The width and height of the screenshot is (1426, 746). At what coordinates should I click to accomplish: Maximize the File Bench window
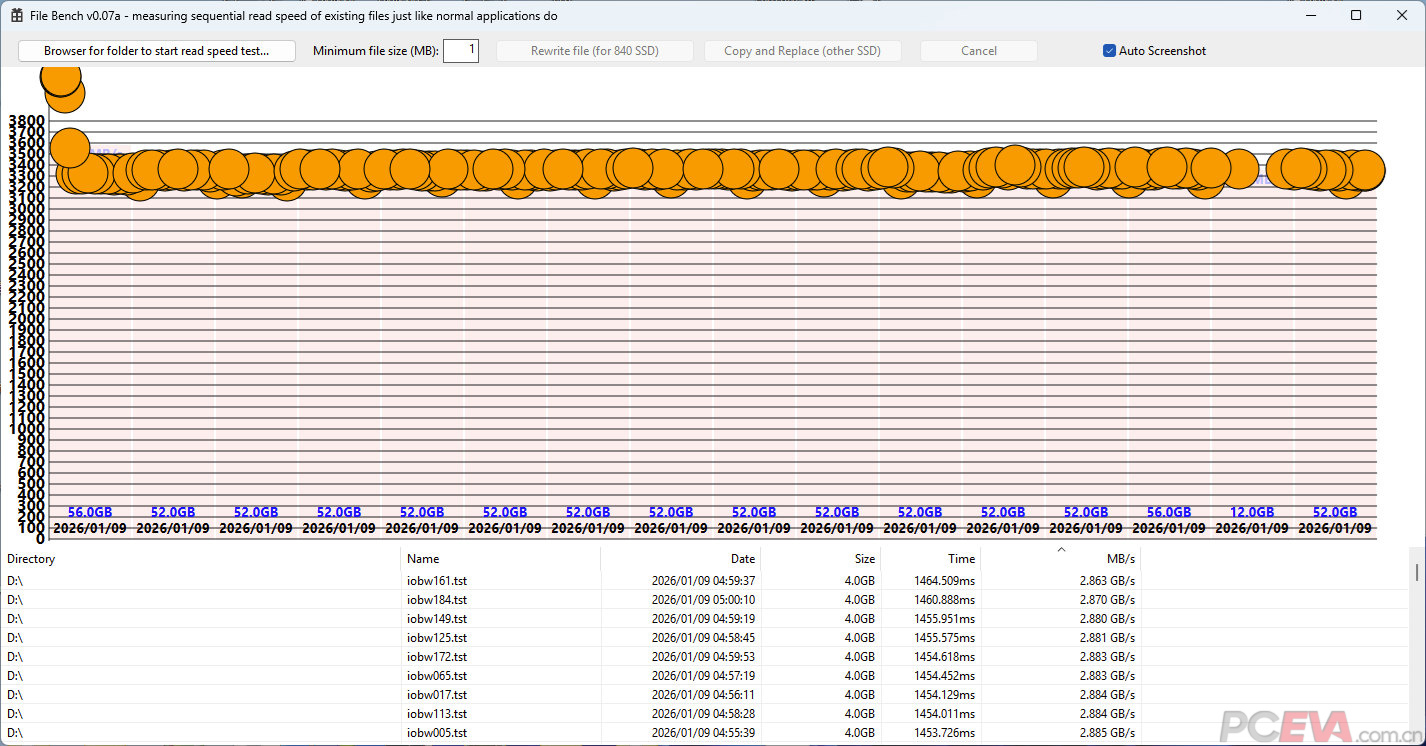point(1356,16)
